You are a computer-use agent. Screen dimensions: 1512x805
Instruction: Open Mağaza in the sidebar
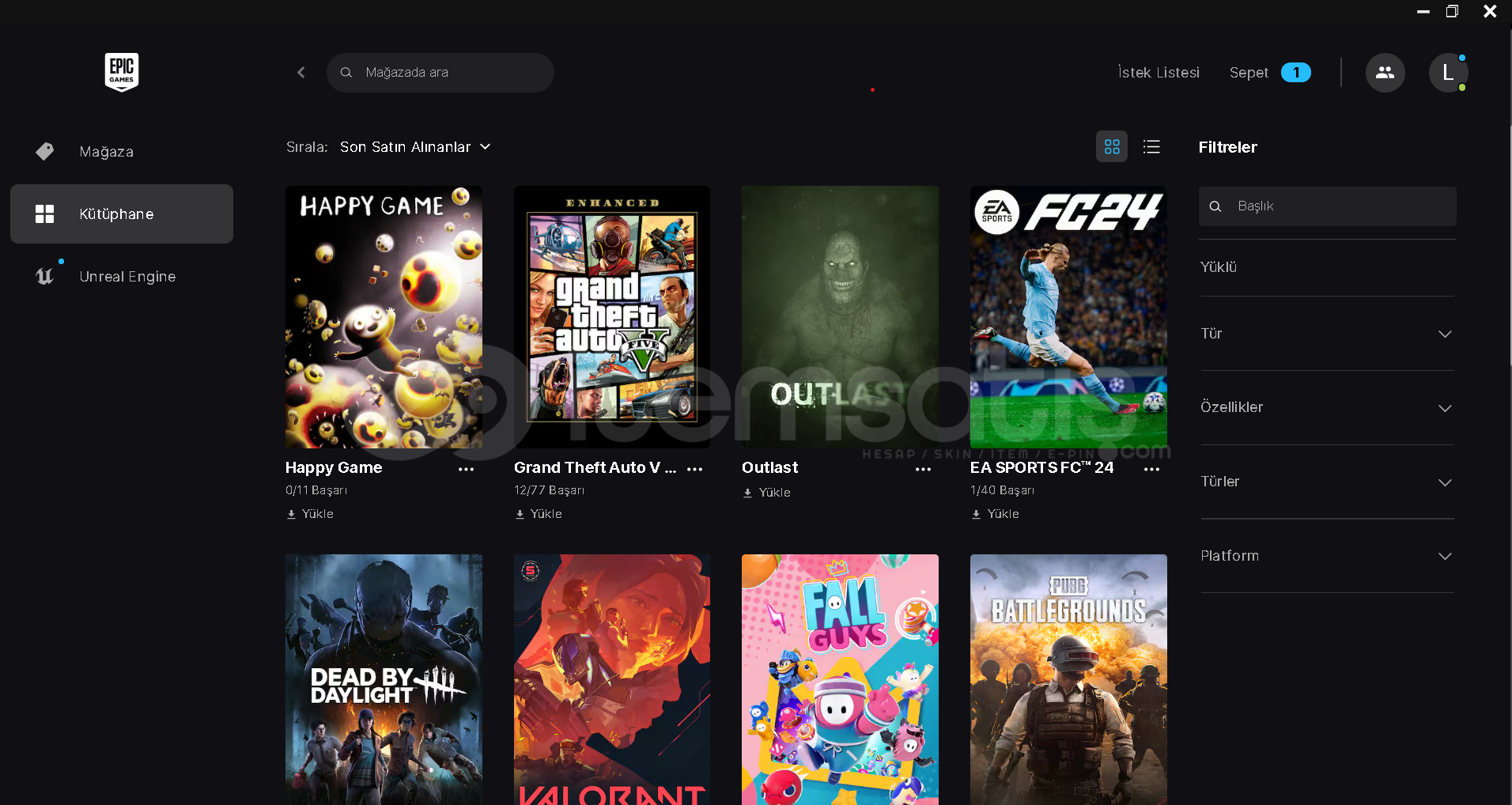pos(122,151)
